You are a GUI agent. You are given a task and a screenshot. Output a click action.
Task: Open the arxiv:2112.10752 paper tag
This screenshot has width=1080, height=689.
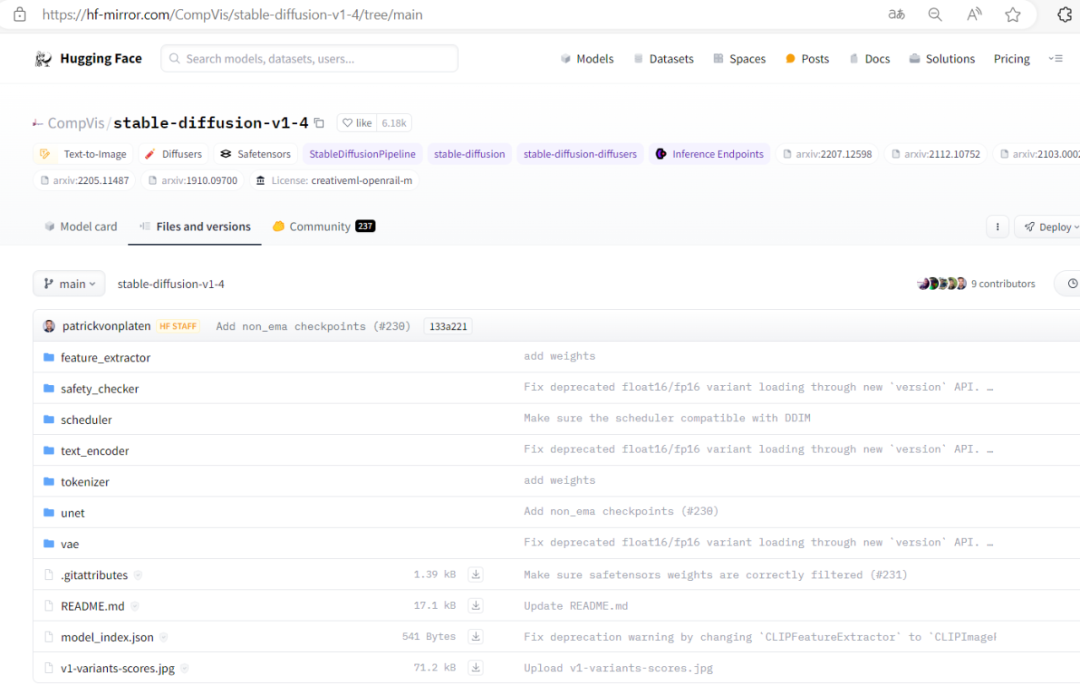click(935, 154)
